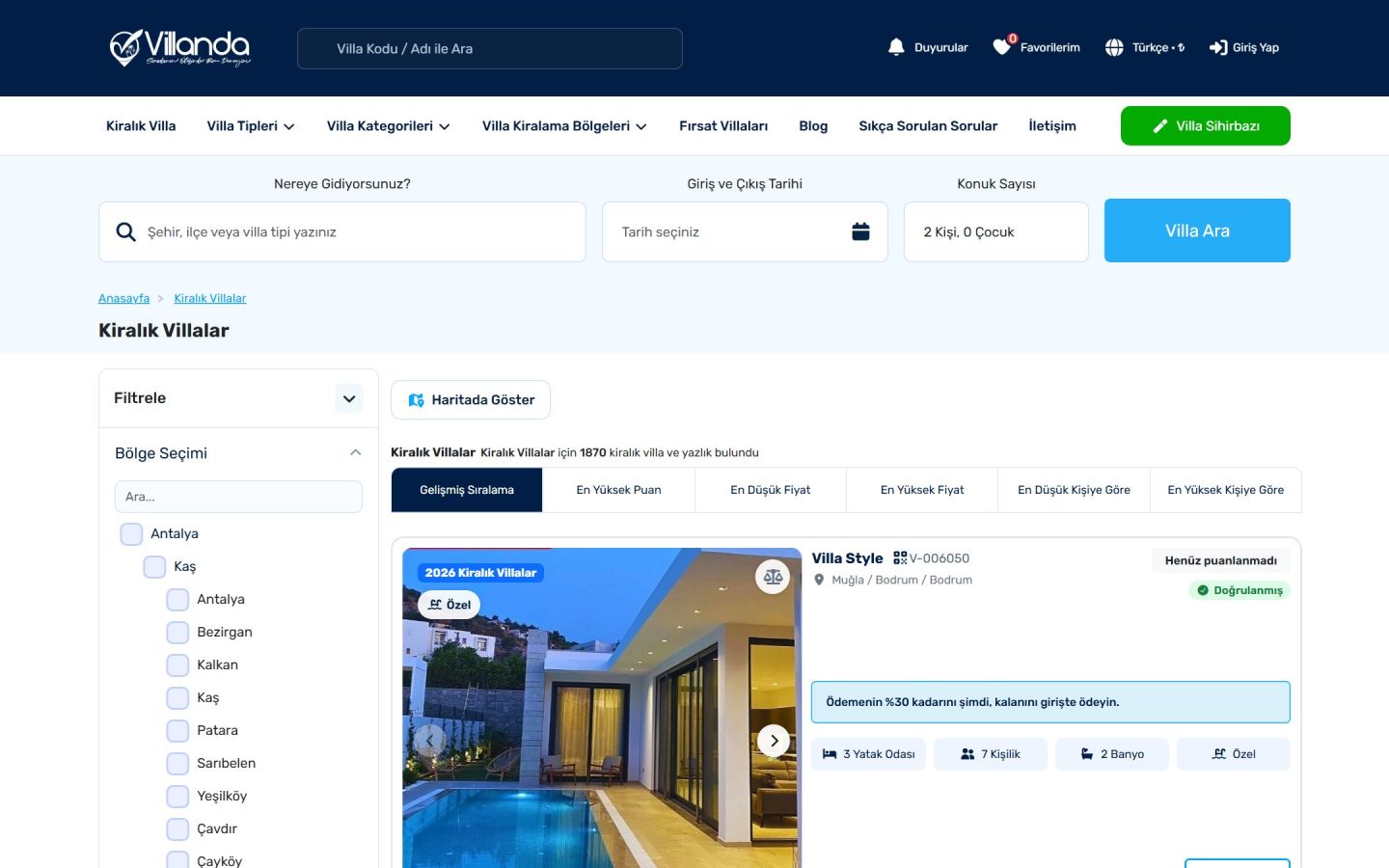This screenshot has width=1389, height=868.
Task: Show next photo of Villa Style
Action: point(774,741)
